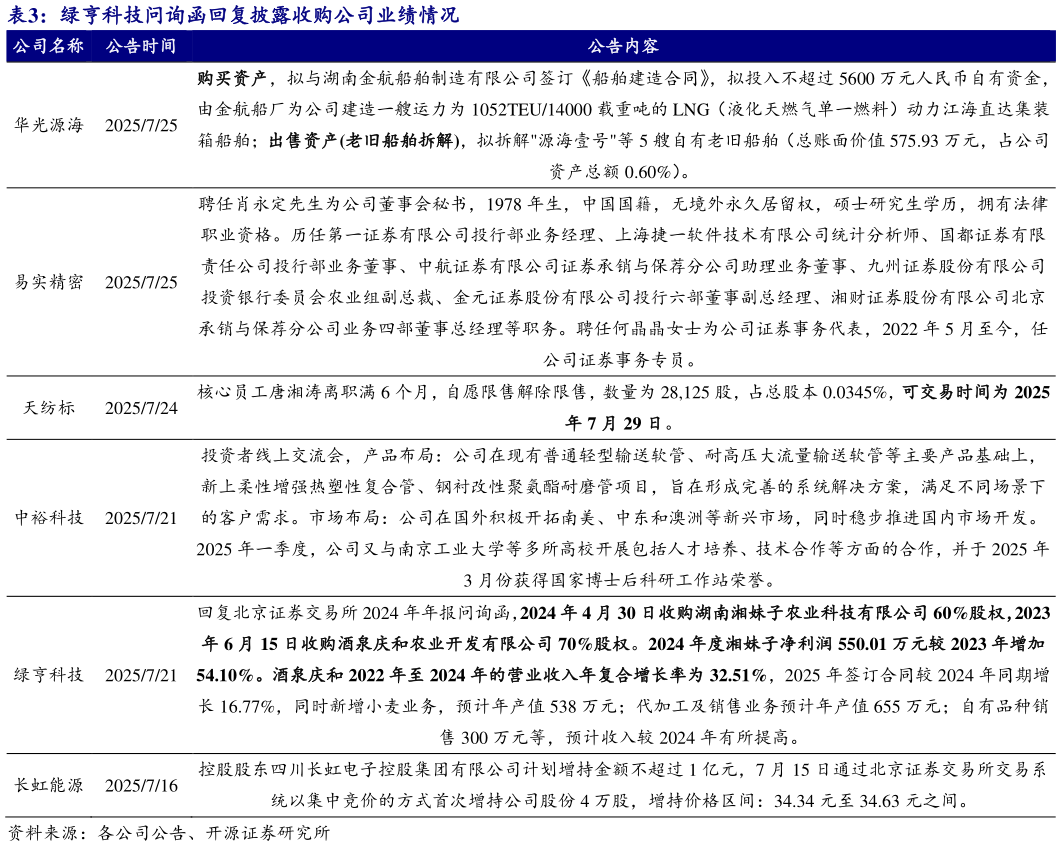
Task: Select the date 2025/7/21 beside 中裕科技
Action: [139, 517]
